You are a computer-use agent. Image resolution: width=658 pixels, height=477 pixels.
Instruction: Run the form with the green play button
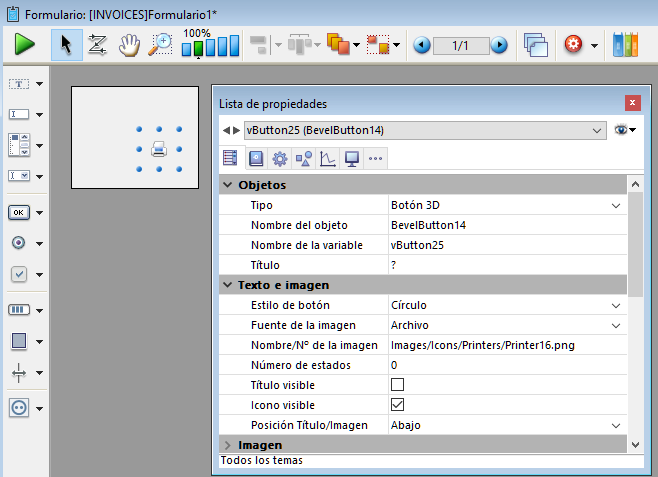[25, 45]
